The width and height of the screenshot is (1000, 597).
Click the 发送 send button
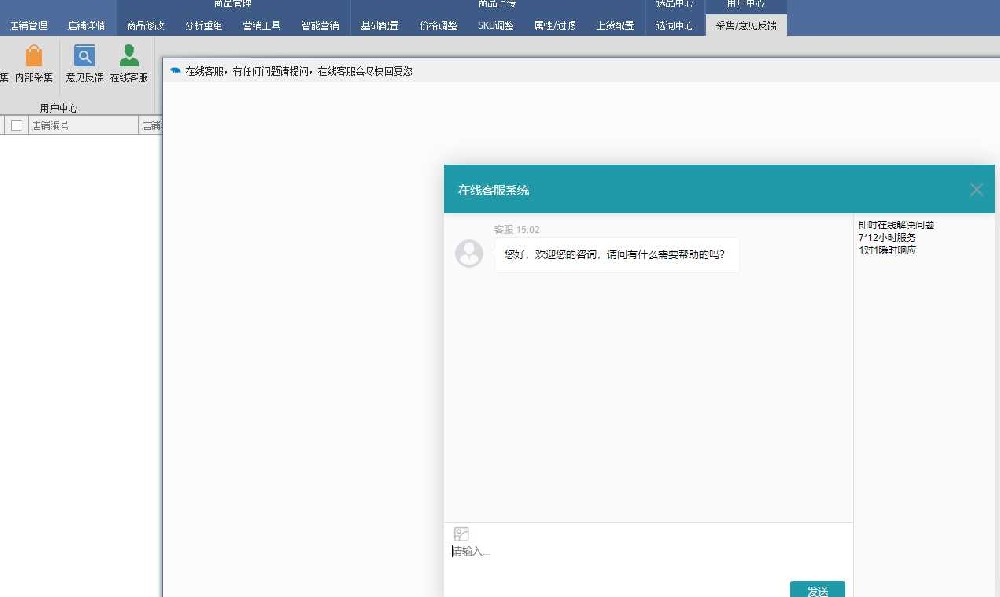tap(816, 590)
